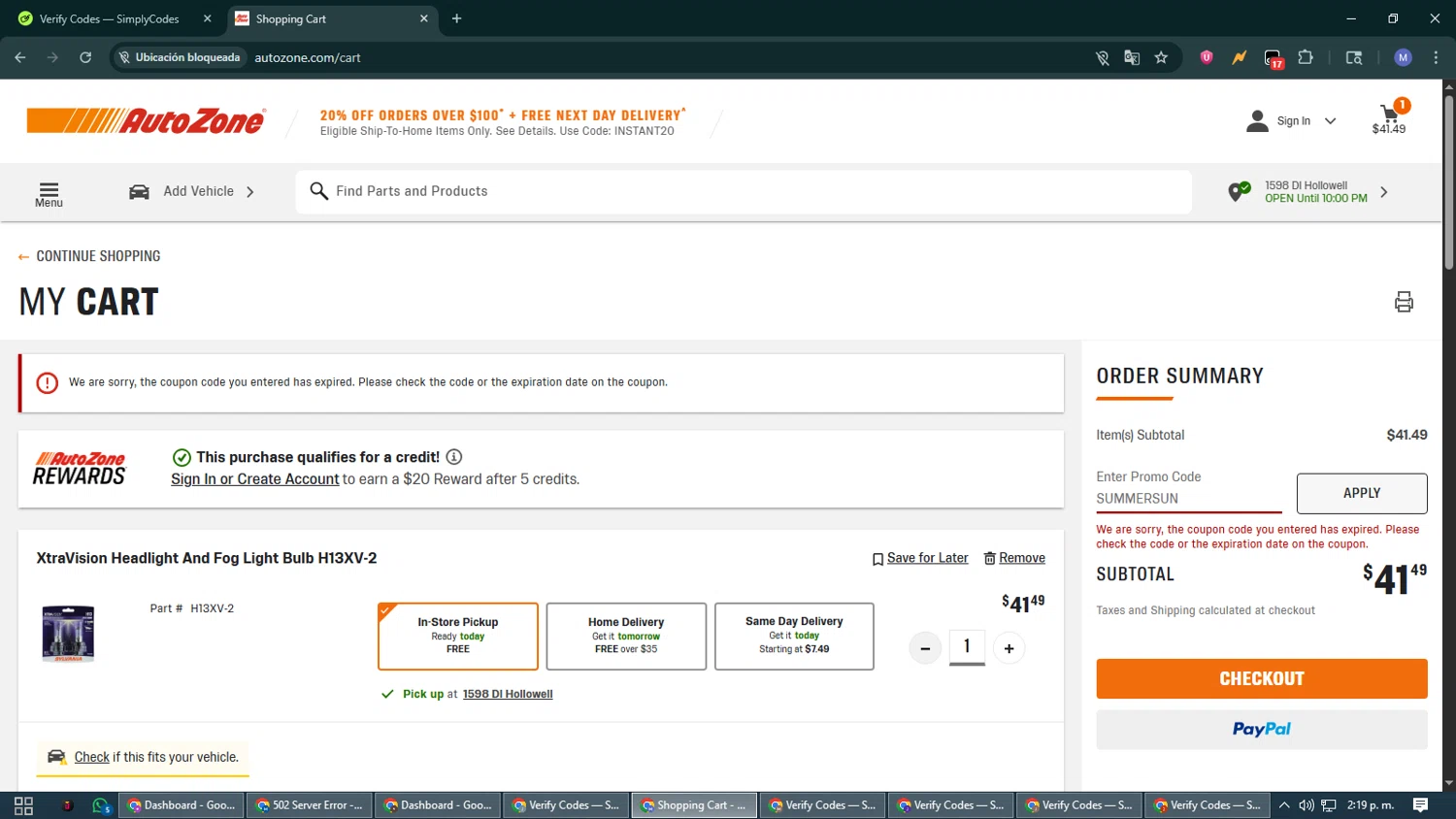Open the first Dashboard - Goo... taskbar window
The width and height of the screenshot is (1456, 819).
coord(181,805)
